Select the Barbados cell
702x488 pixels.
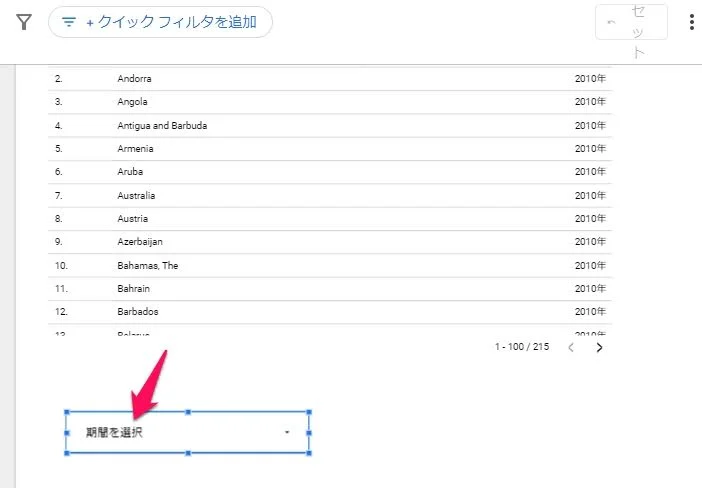click(137, 312)
